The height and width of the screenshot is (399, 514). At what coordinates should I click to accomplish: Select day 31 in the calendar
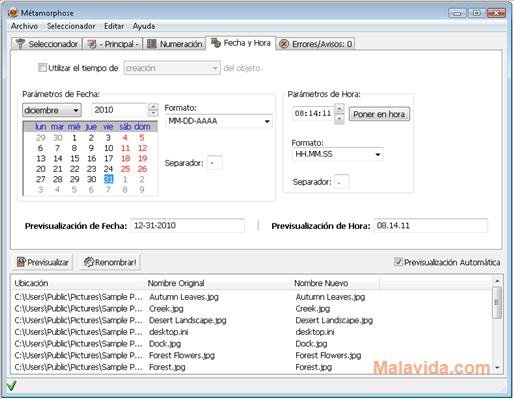pos(108,179)
